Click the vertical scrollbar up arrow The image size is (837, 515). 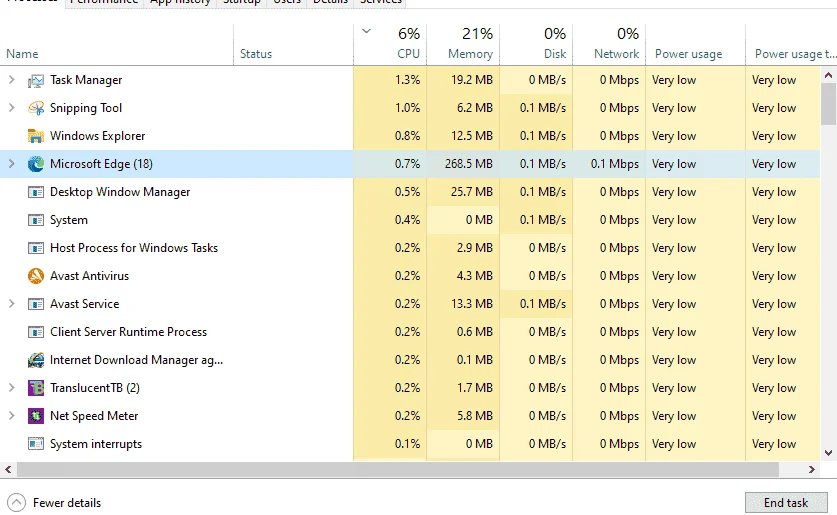pyautogui.click(x=828, y=75)
